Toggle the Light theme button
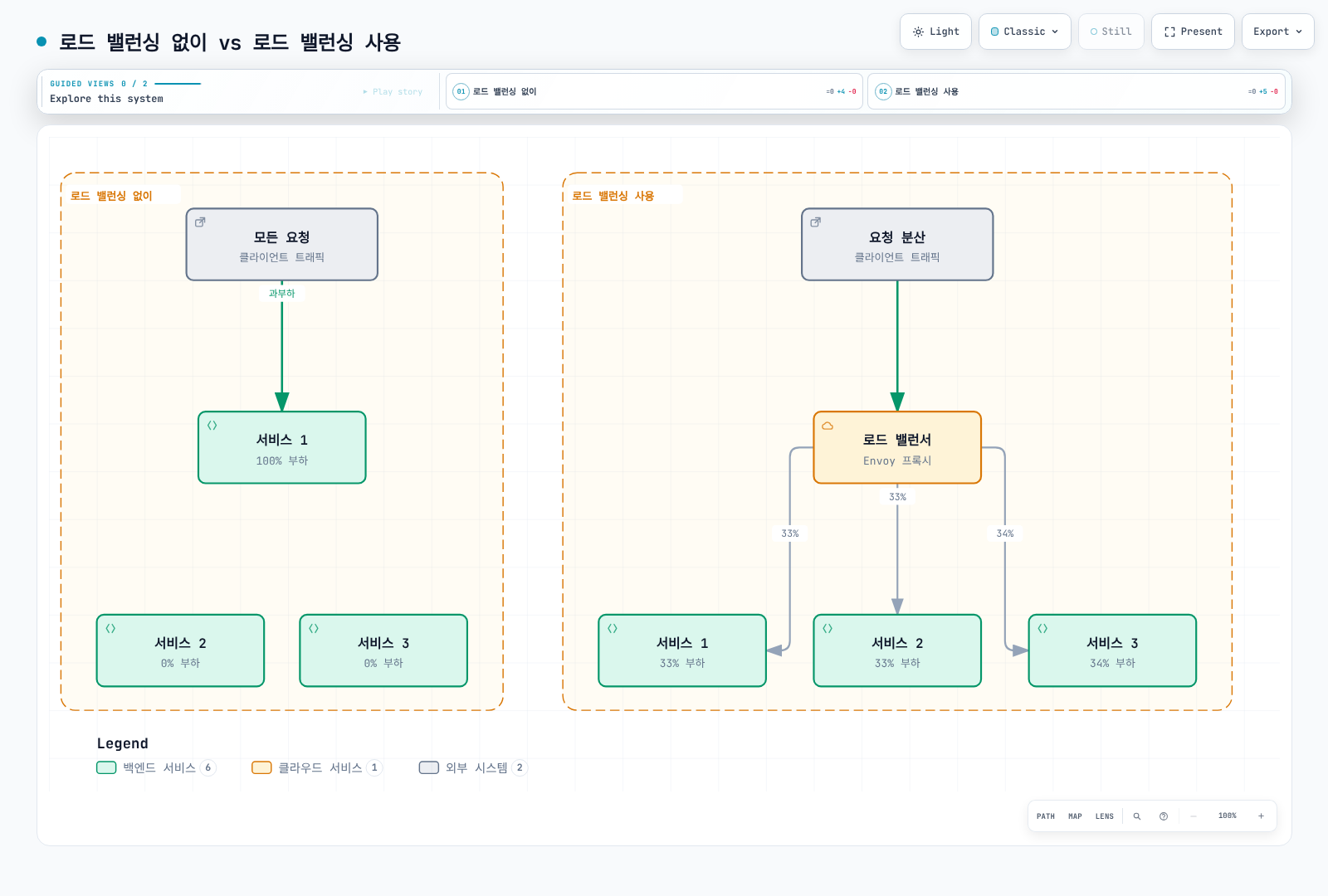Screen dimensions: 1328x896 click(x=935, y=32)
